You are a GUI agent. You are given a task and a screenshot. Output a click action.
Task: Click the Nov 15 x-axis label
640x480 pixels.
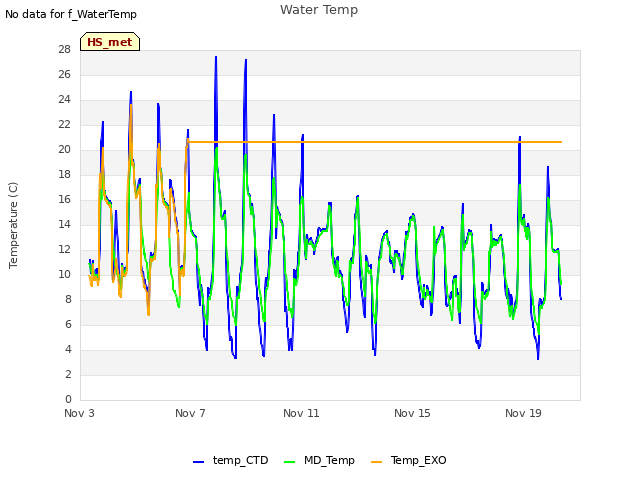tap(412, 413)
